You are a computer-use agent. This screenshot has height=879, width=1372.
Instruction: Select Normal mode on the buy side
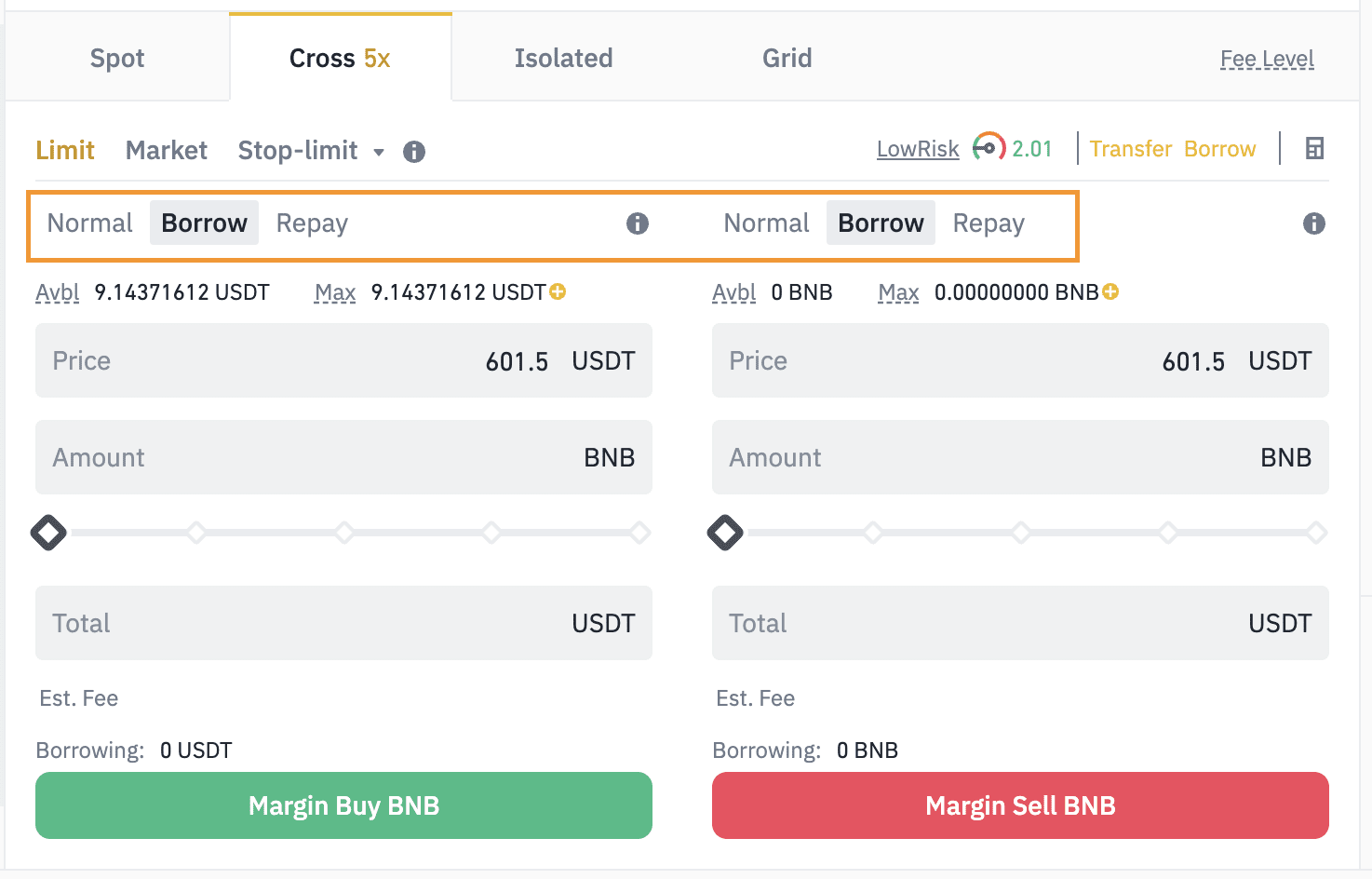(x=90, y=223)
